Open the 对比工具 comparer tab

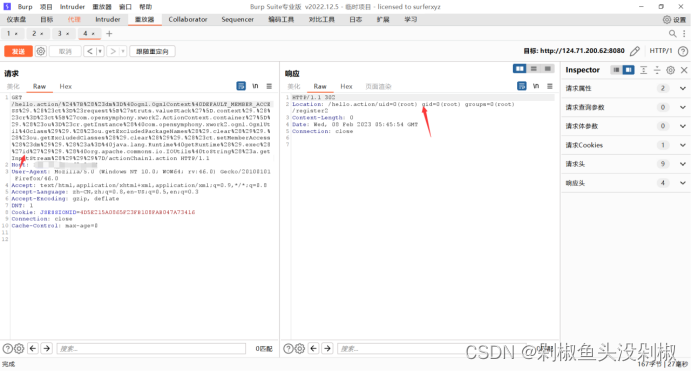pos(321,19)
